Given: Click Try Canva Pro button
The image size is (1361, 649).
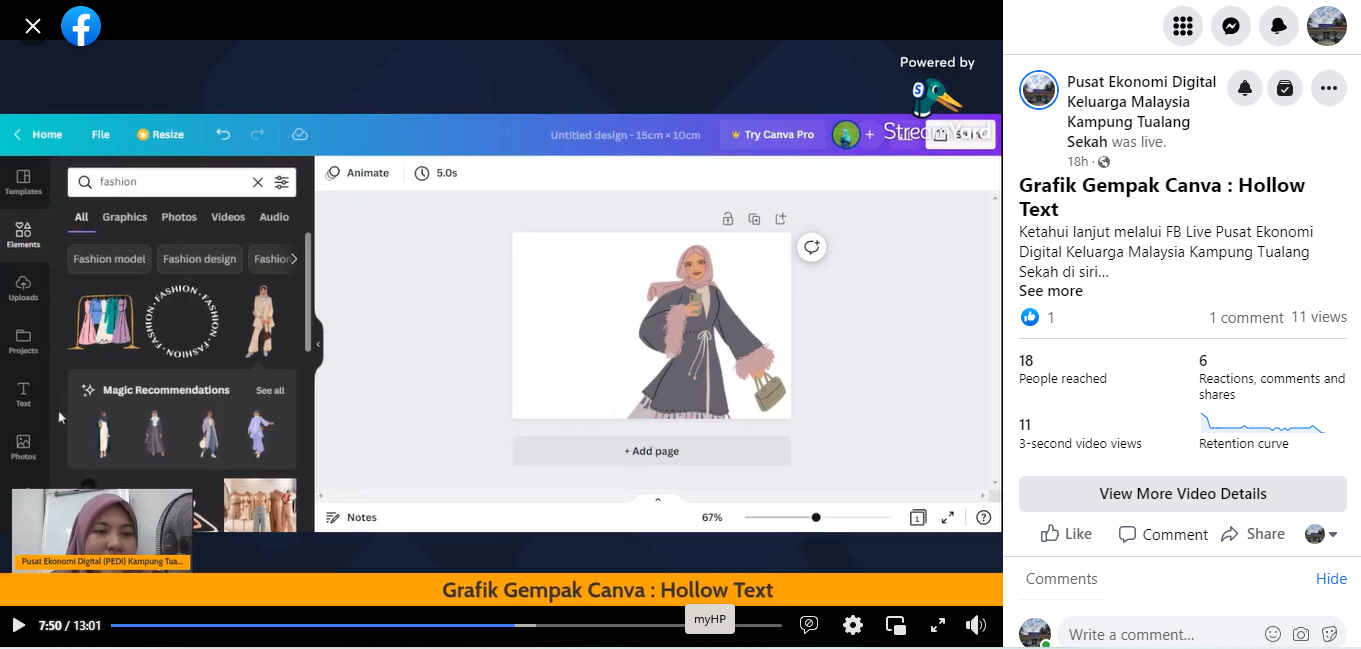Looking at the screenshot, I should [x=772, y=134].
